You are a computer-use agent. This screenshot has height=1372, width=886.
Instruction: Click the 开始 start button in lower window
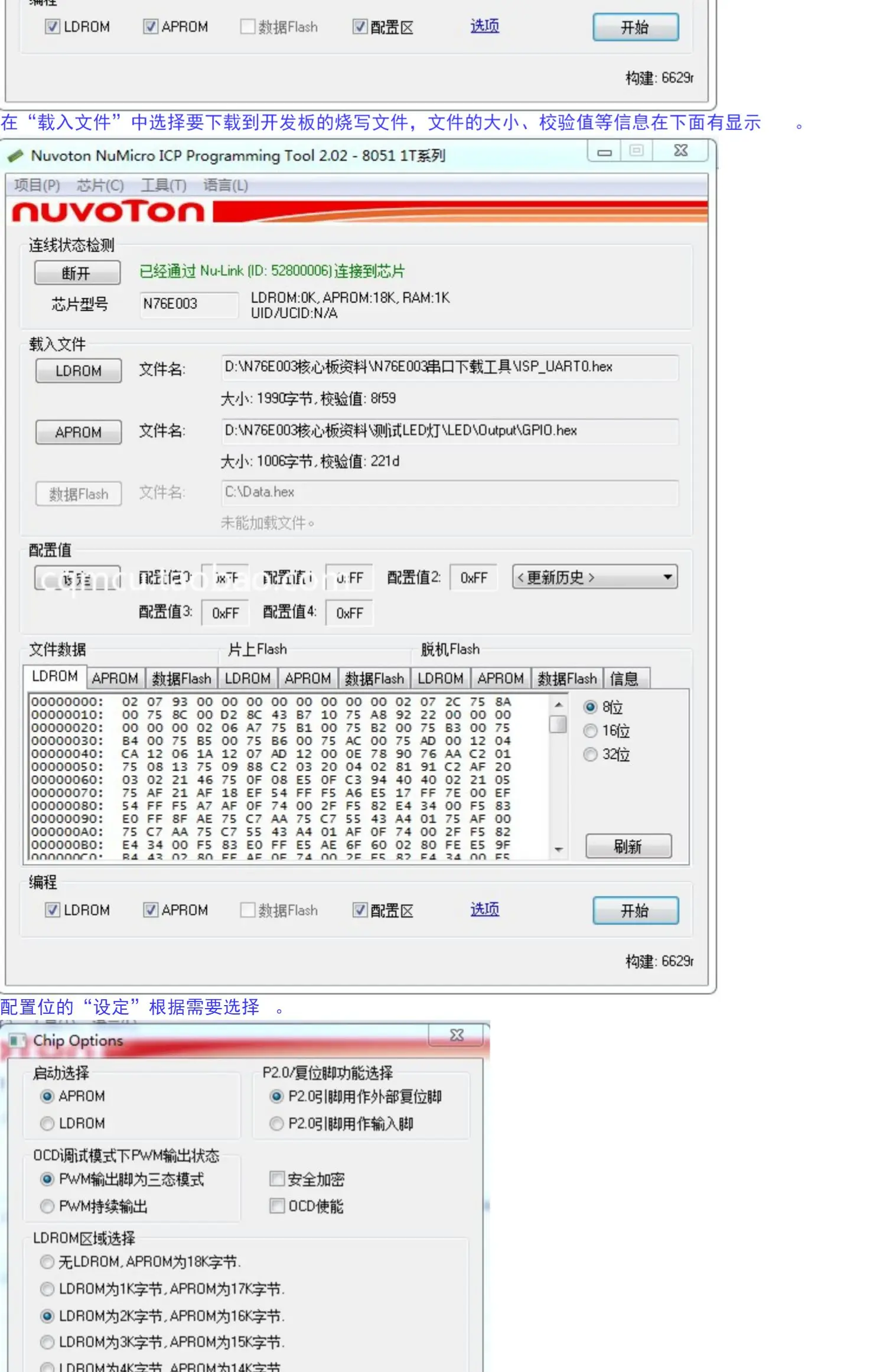point(636,911)
